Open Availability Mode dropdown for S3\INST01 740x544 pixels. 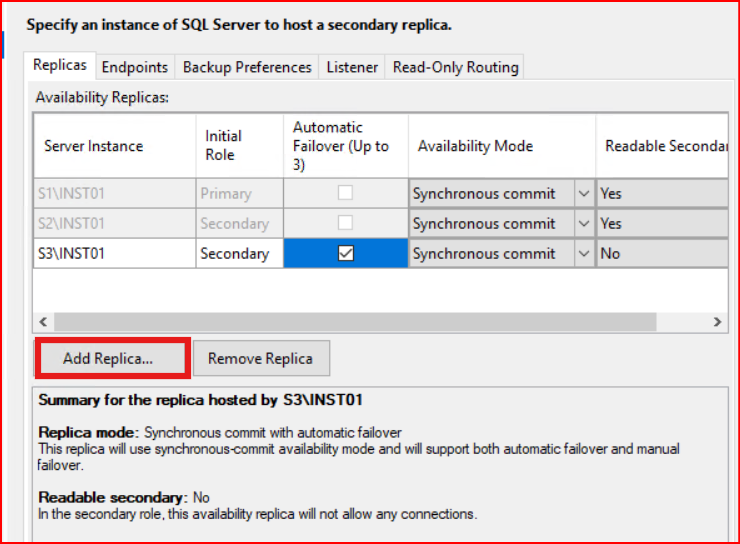[584, 254]
